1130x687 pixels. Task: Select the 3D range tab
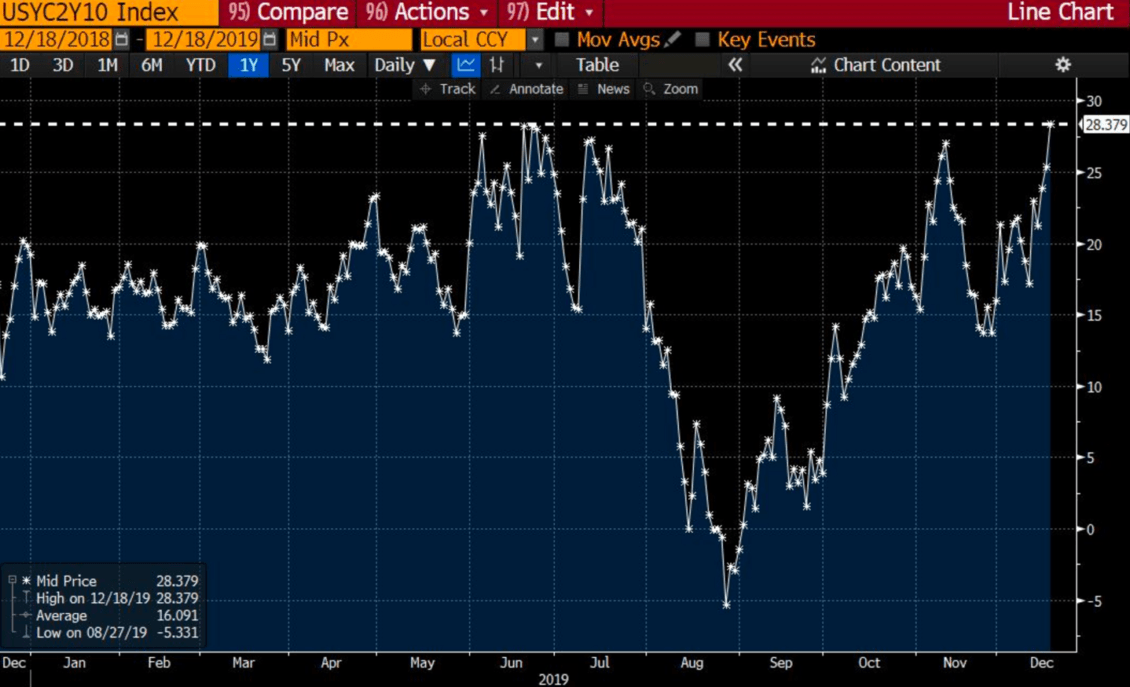click(63, 65)
